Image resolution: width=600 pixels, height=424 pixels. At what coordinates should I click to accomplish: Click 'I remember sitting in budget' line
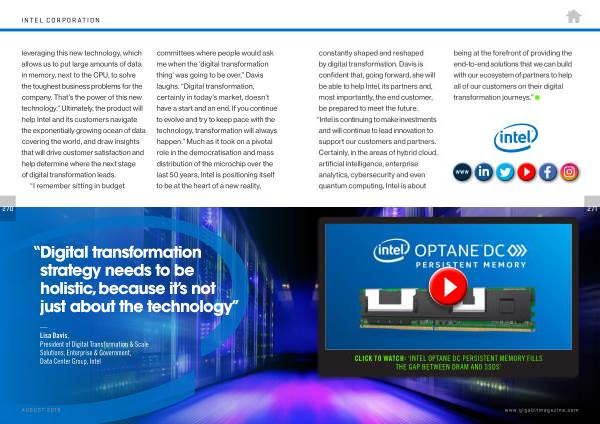pos(78,186)
